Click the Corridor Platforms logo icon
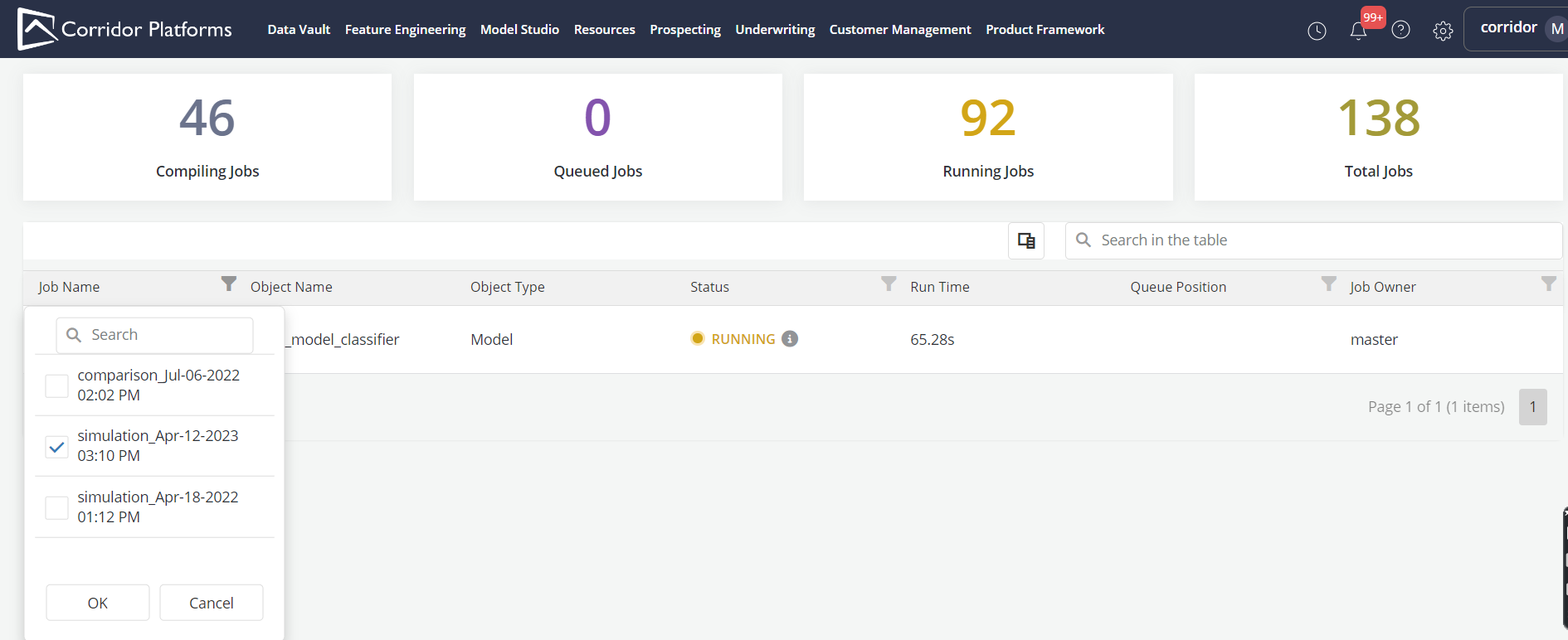 coord(37,29)
